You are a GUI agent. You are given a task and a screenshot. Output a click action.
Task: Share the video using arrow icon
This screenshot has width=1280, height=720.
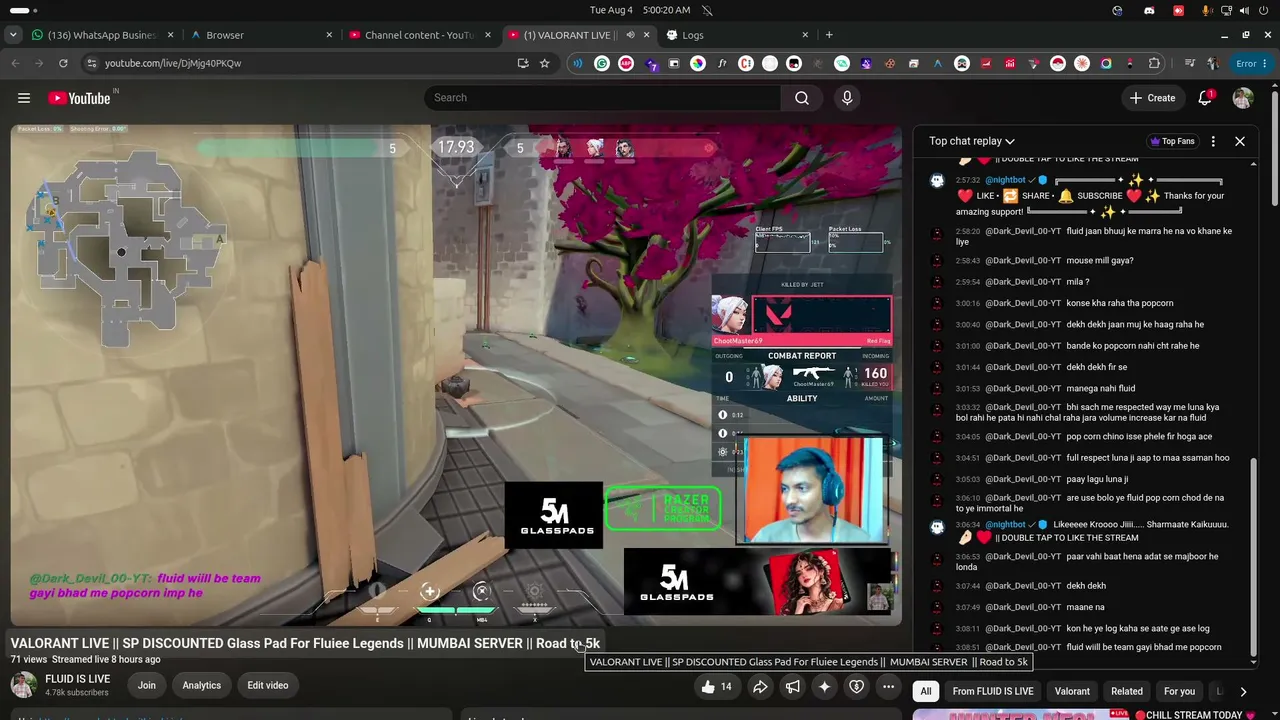[x=760, y=687]
